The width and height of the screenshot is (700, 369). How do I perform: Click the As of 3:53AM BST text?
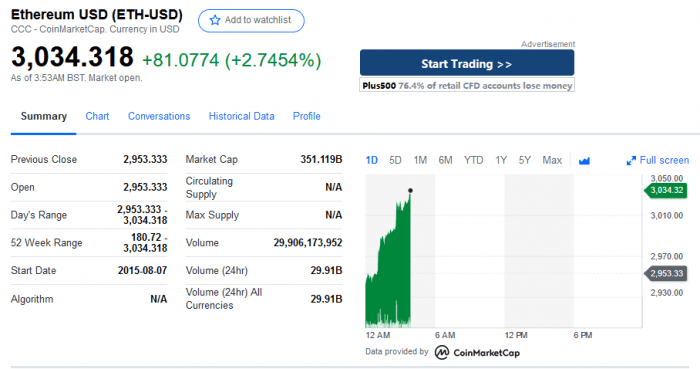coord(77,78)
